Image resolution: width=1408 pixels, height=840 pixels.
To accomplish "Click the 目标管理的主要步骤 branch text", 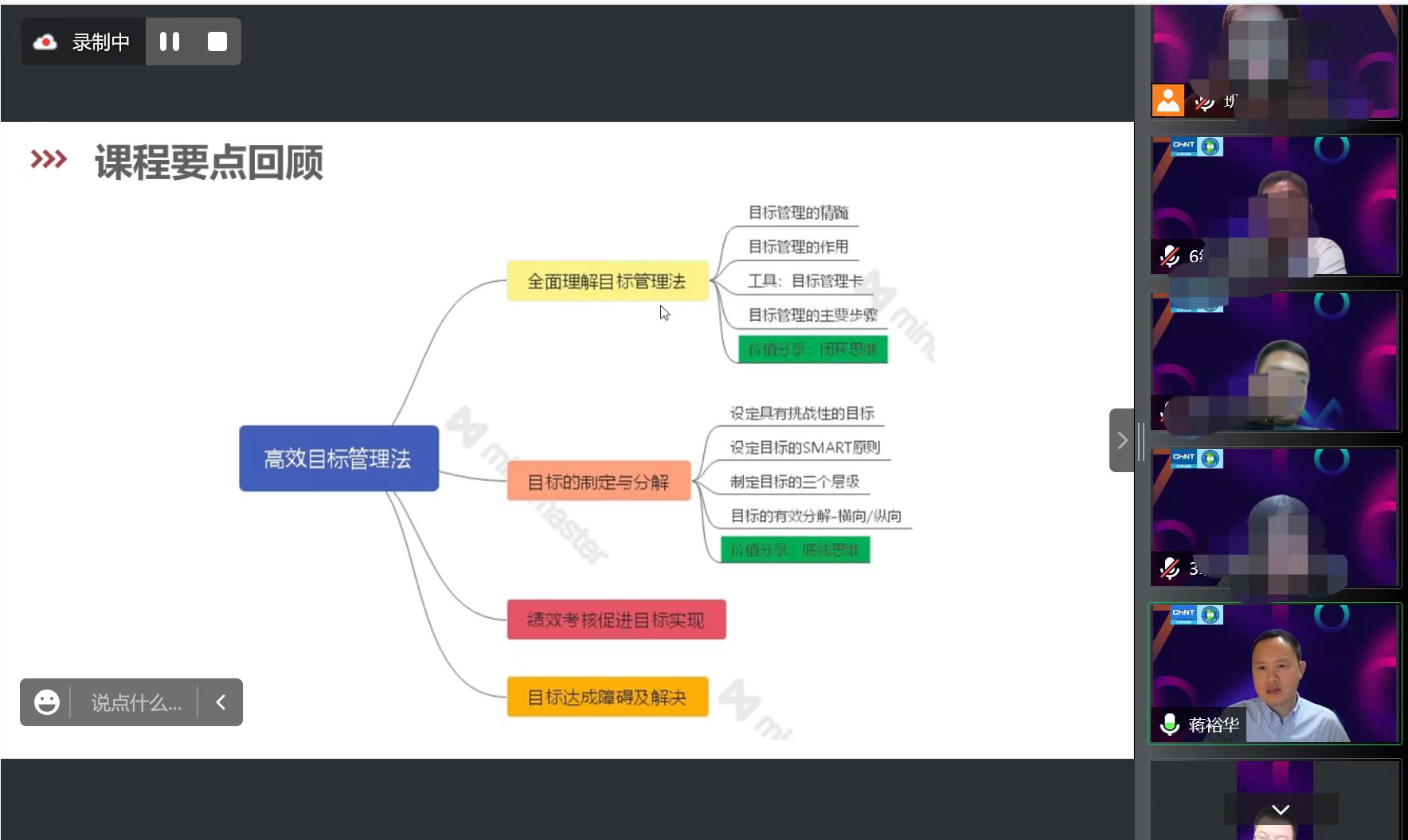I will coord(812,315).
